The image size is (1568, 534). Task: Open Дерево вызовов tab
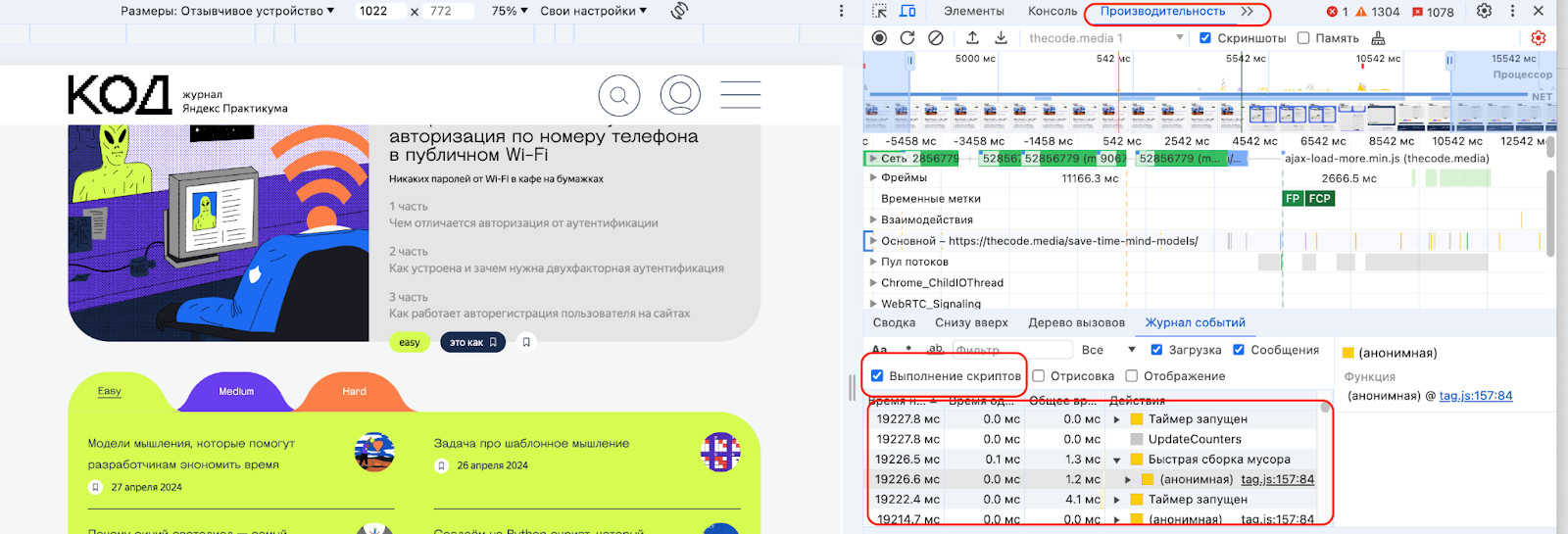1077,322
